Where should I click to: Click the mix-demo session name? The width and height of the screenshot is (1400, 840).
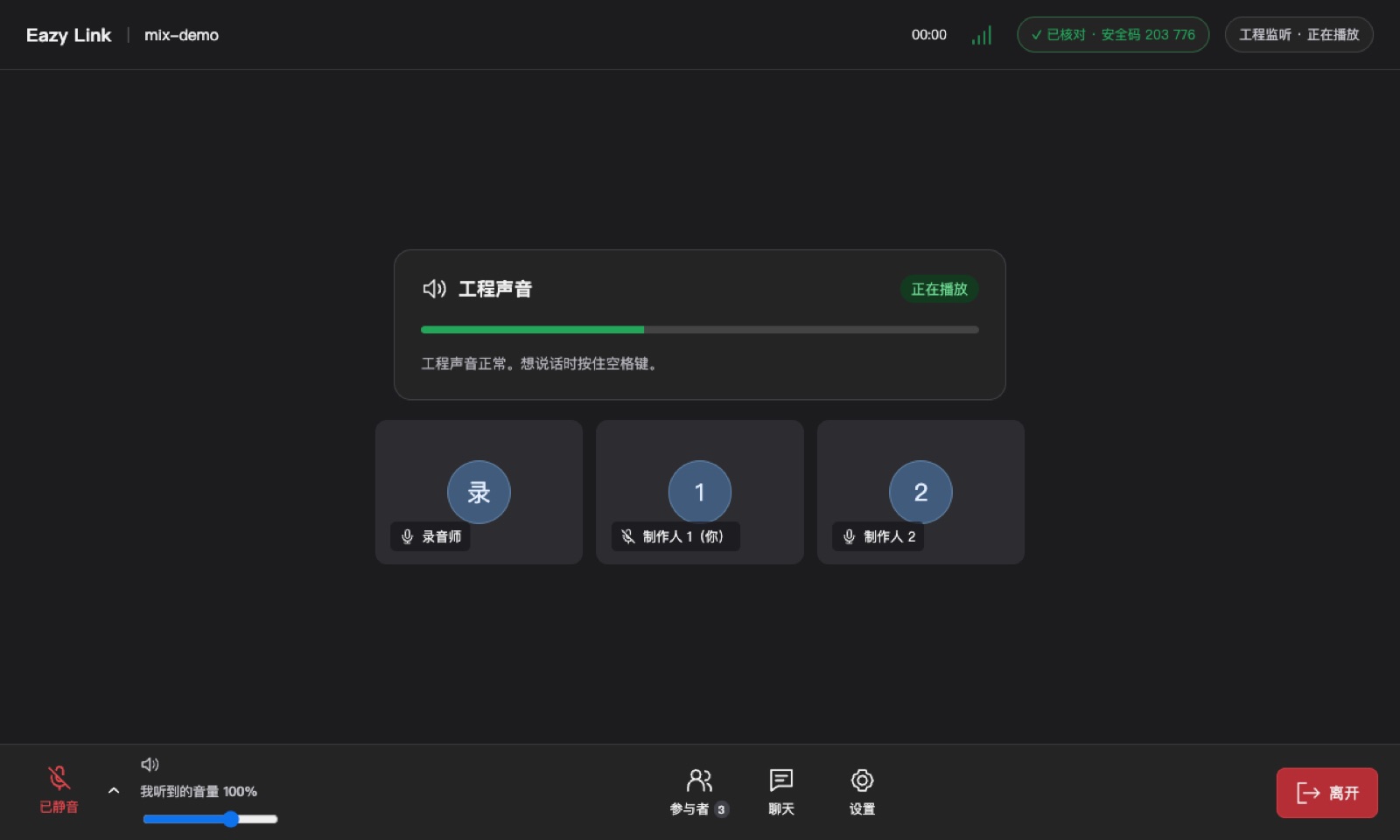181,35
